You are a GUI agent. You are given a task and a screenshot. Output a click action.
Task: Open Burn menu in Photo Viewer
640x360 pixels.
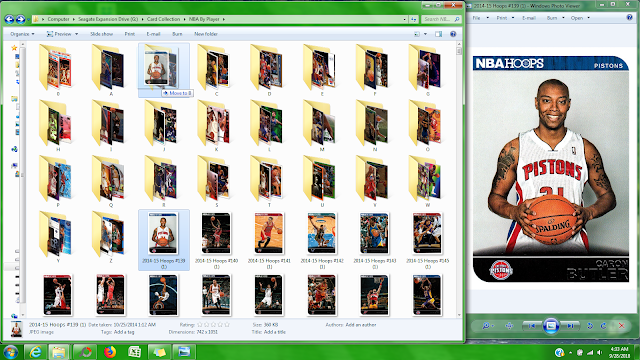(x=552, y=18)
